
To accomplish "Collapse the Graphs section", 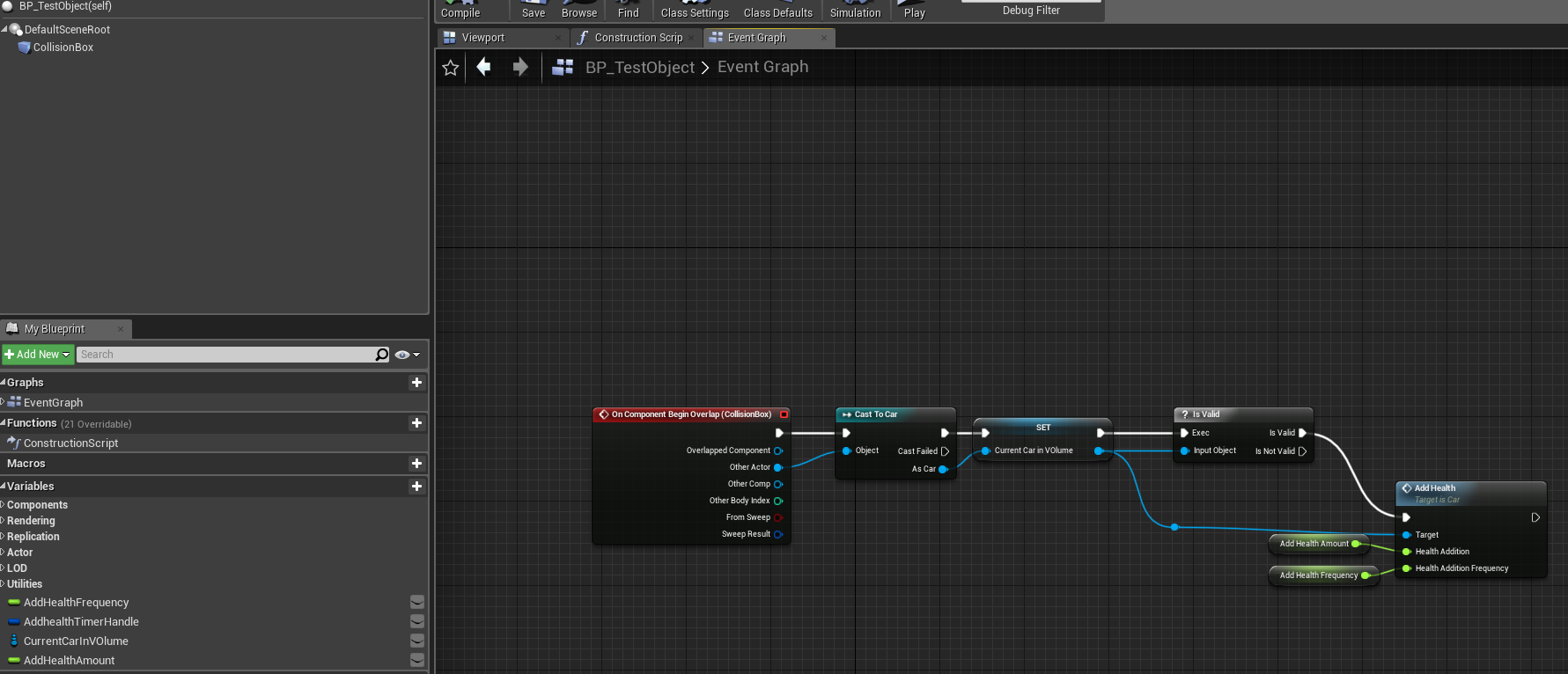I will coord(4,382).
